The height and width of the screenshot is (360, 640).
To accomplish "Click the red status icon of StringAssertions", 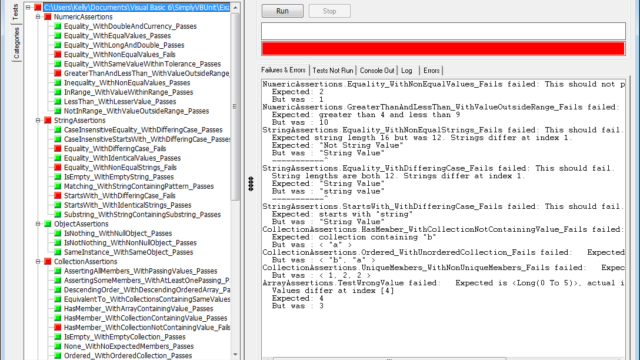I will (x=48, y=120).
